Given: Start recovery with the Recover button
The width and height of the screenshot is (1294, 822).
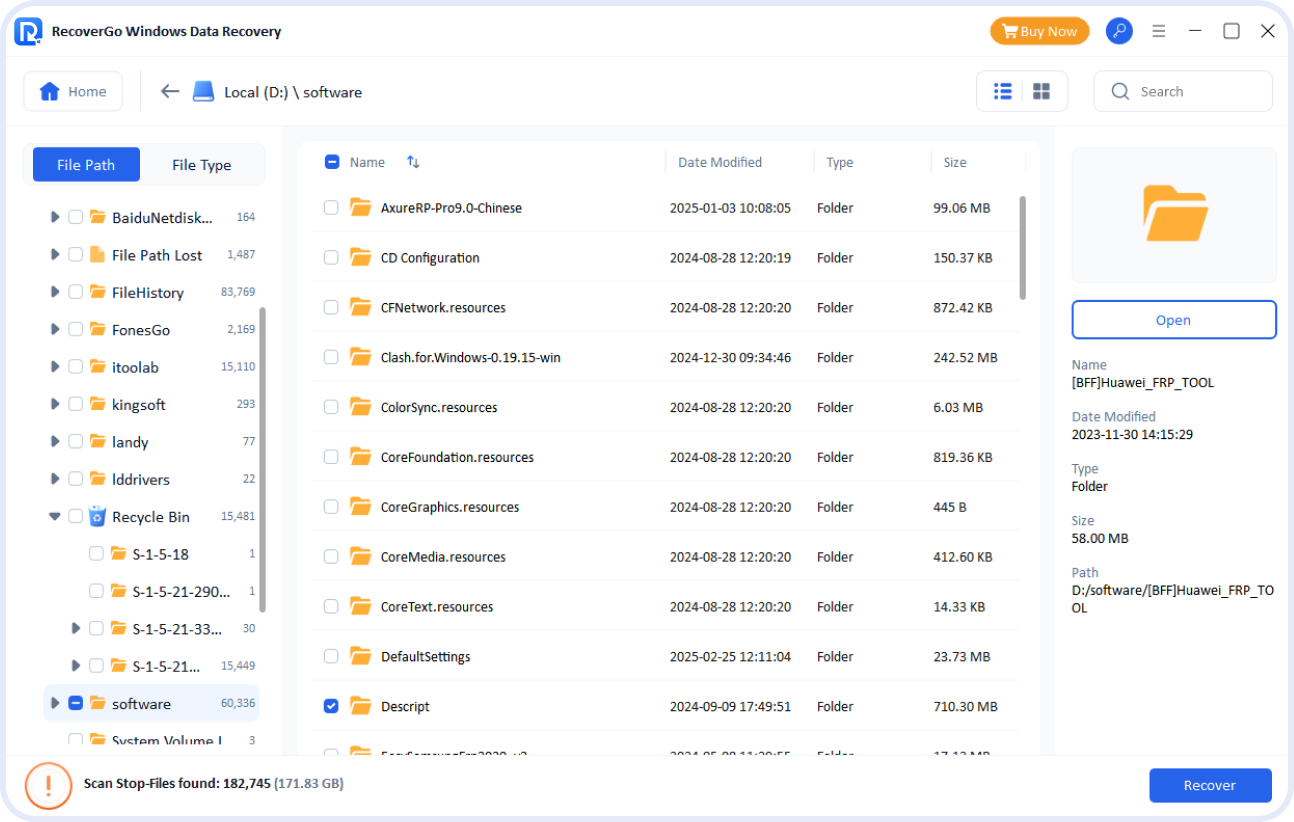Looking at the screenshot, I should [x=1210, y=785].
